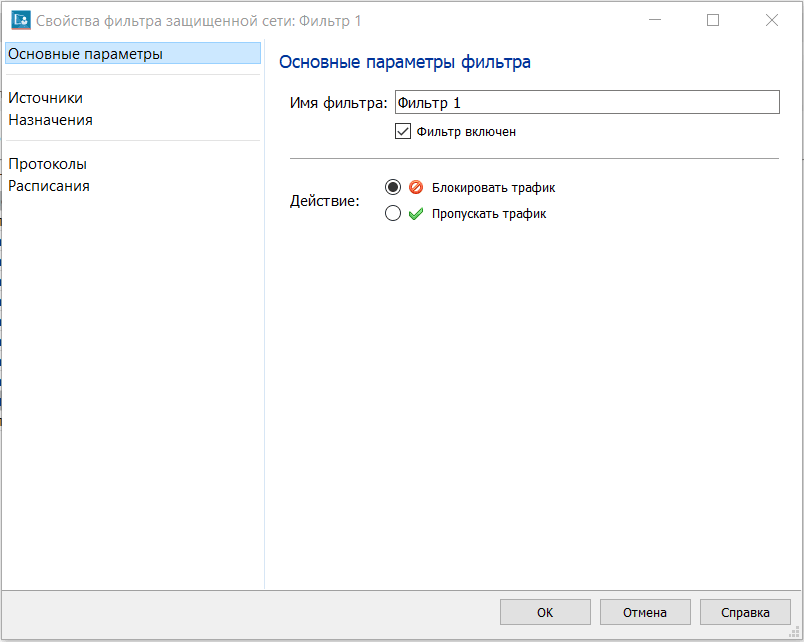Open help via the "Справка" button

[x=745, y=612]
